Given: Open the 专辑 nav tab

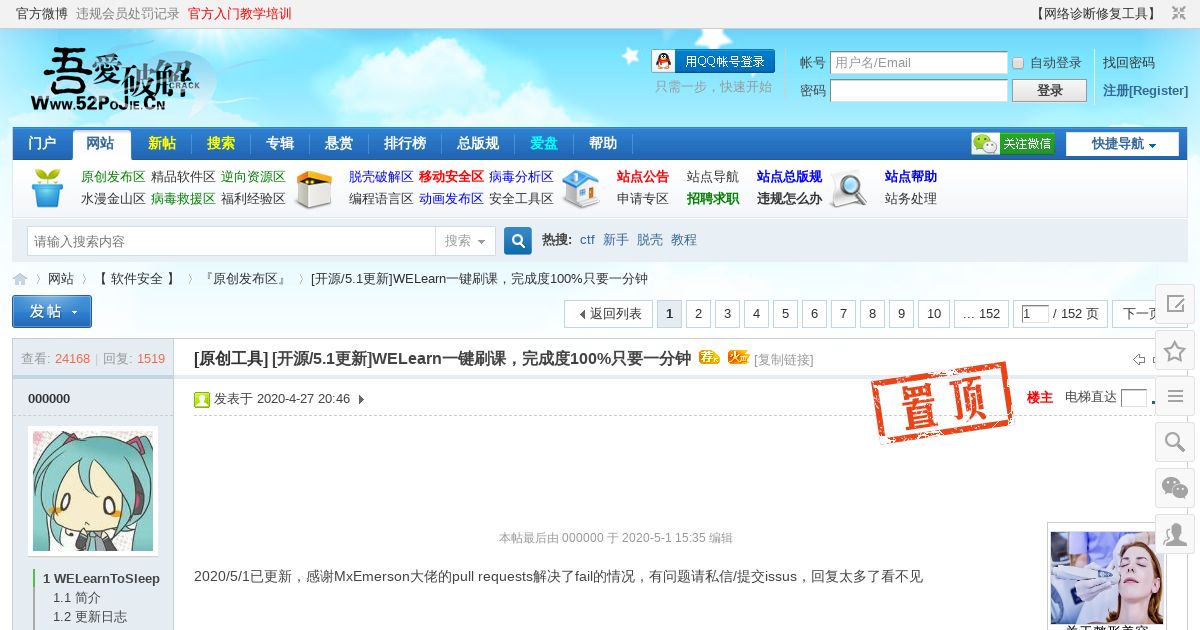Looking at the screenshot, I should [x=280, y=143].
